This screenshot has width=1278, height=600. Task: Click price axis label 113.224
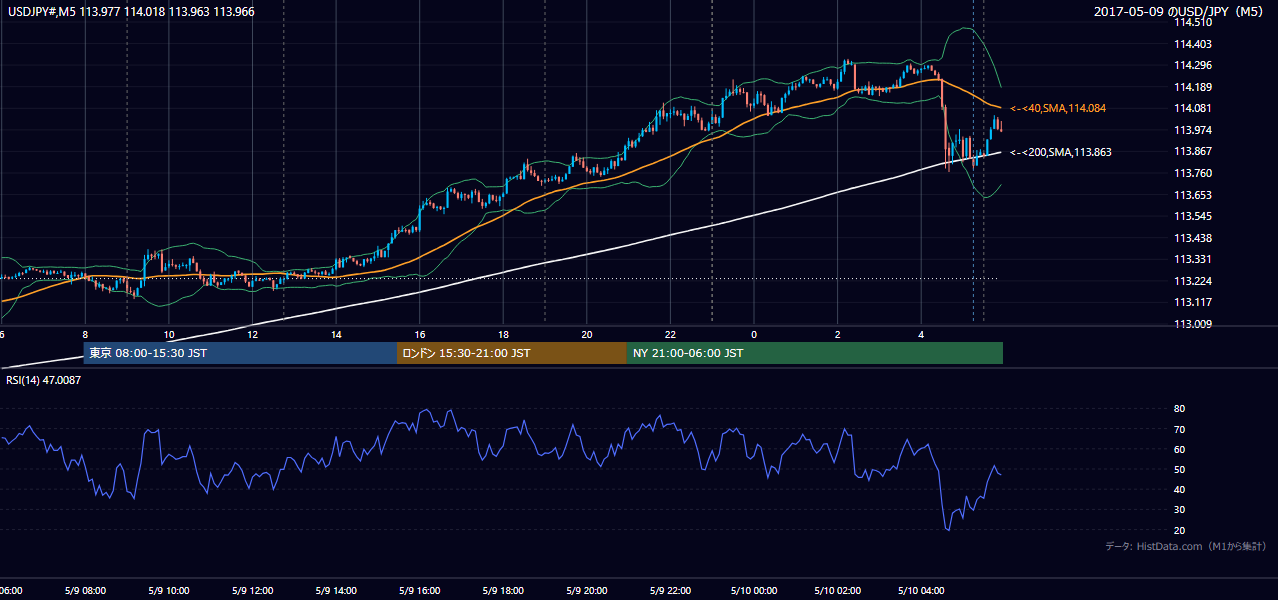(x=1193, y=281)
